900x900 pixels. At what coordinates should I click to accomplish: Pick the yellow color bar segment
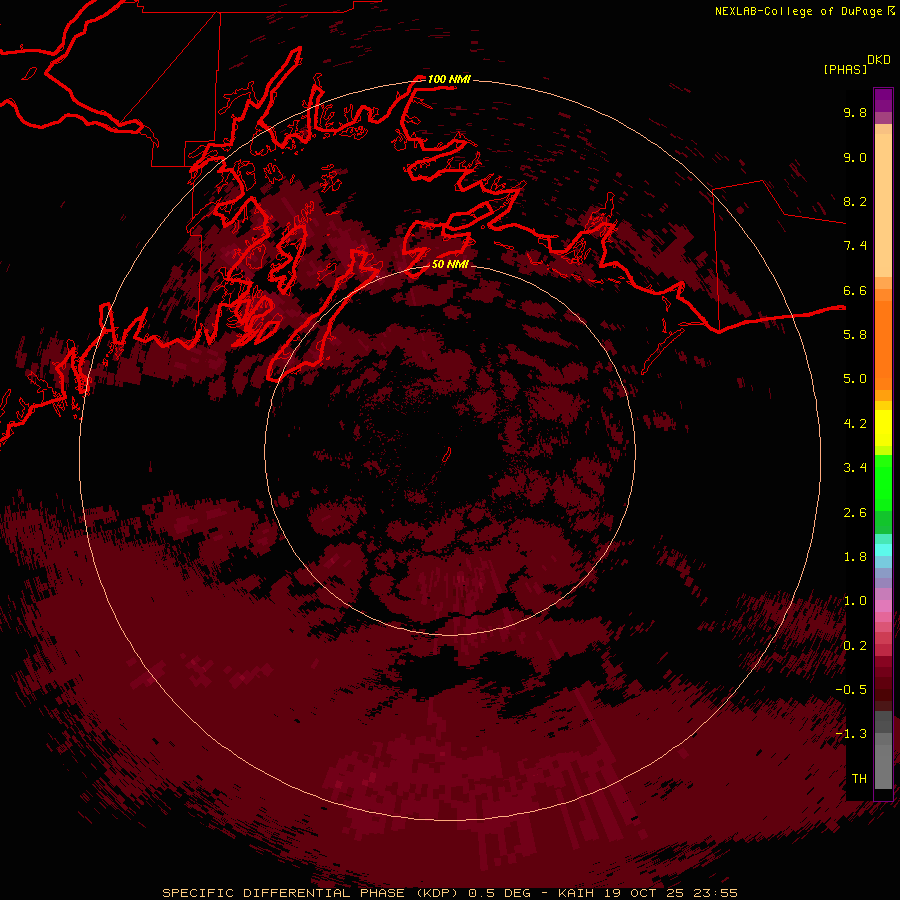883,428
